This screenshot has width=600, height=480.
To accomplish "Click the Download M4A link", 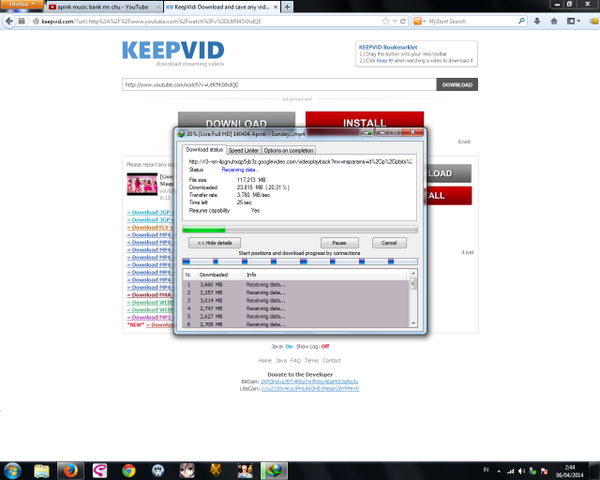I will [x=150, y=295].
